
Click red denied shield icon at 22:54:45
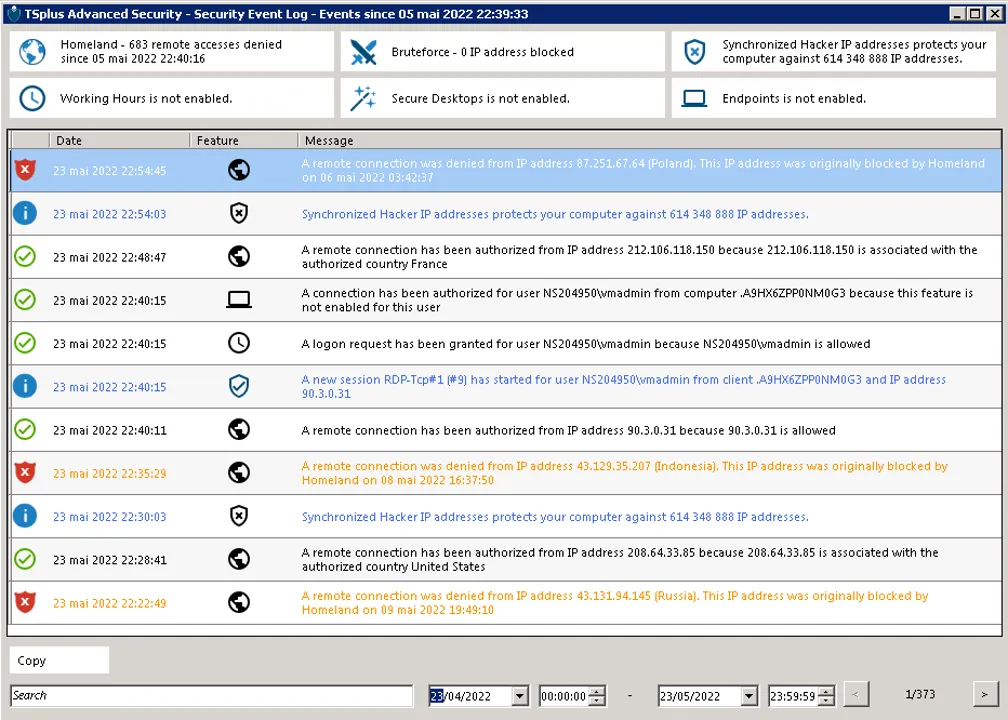tap(25, 170)
